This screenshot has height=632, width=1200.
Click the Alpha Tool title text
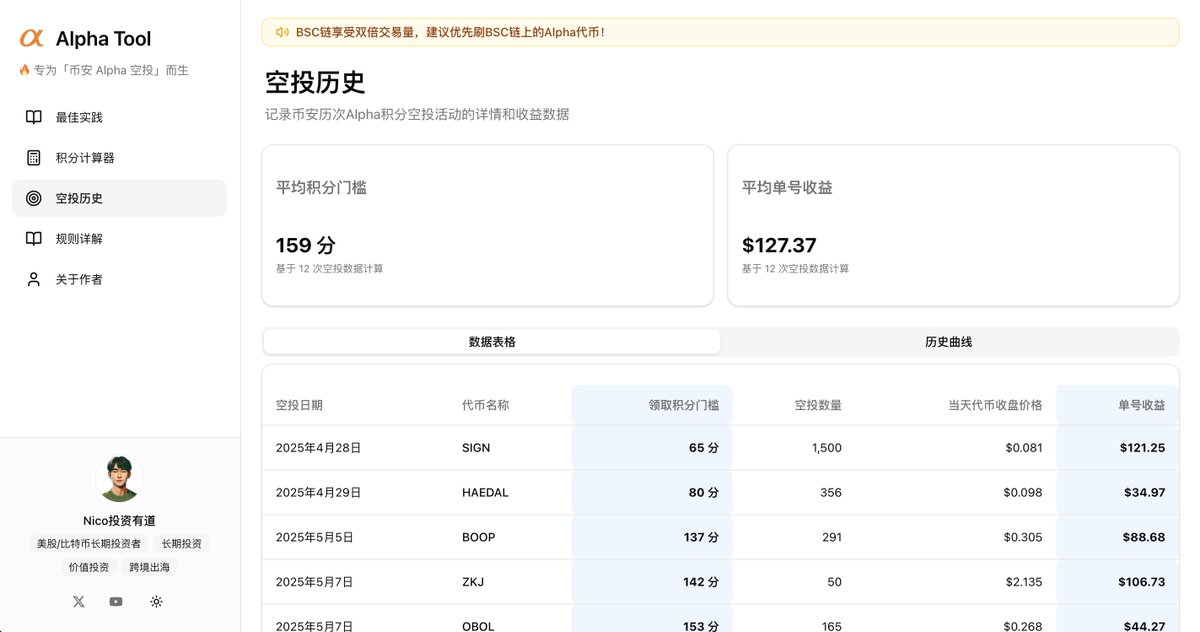[x=103, y=39]
